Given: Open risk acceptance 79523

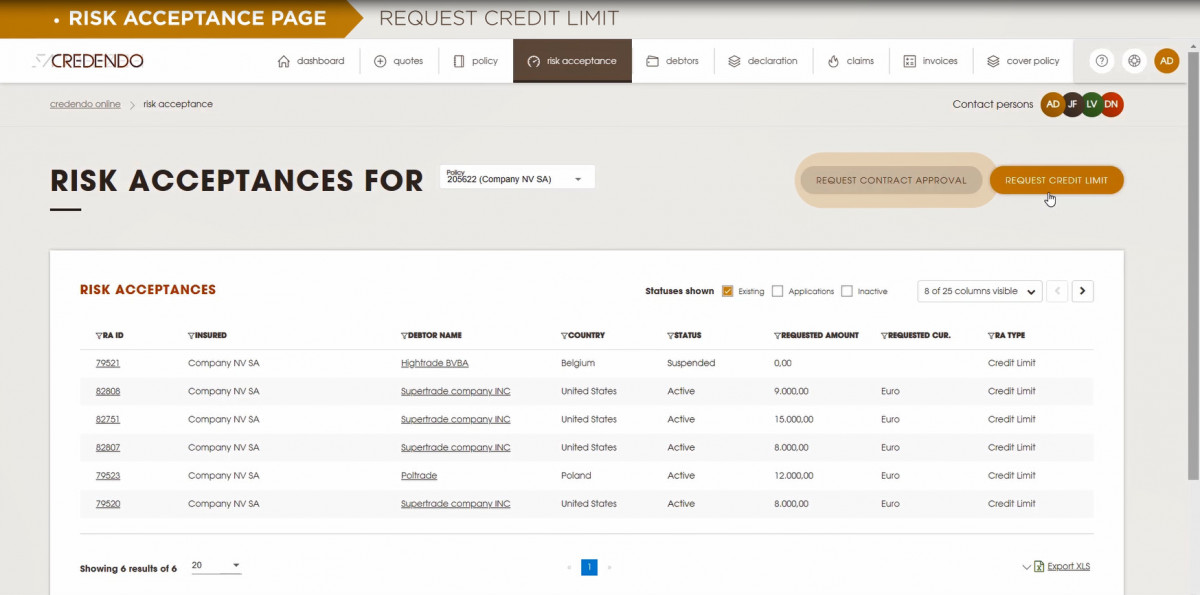Looking at the screenshot, I should [108, 476].
